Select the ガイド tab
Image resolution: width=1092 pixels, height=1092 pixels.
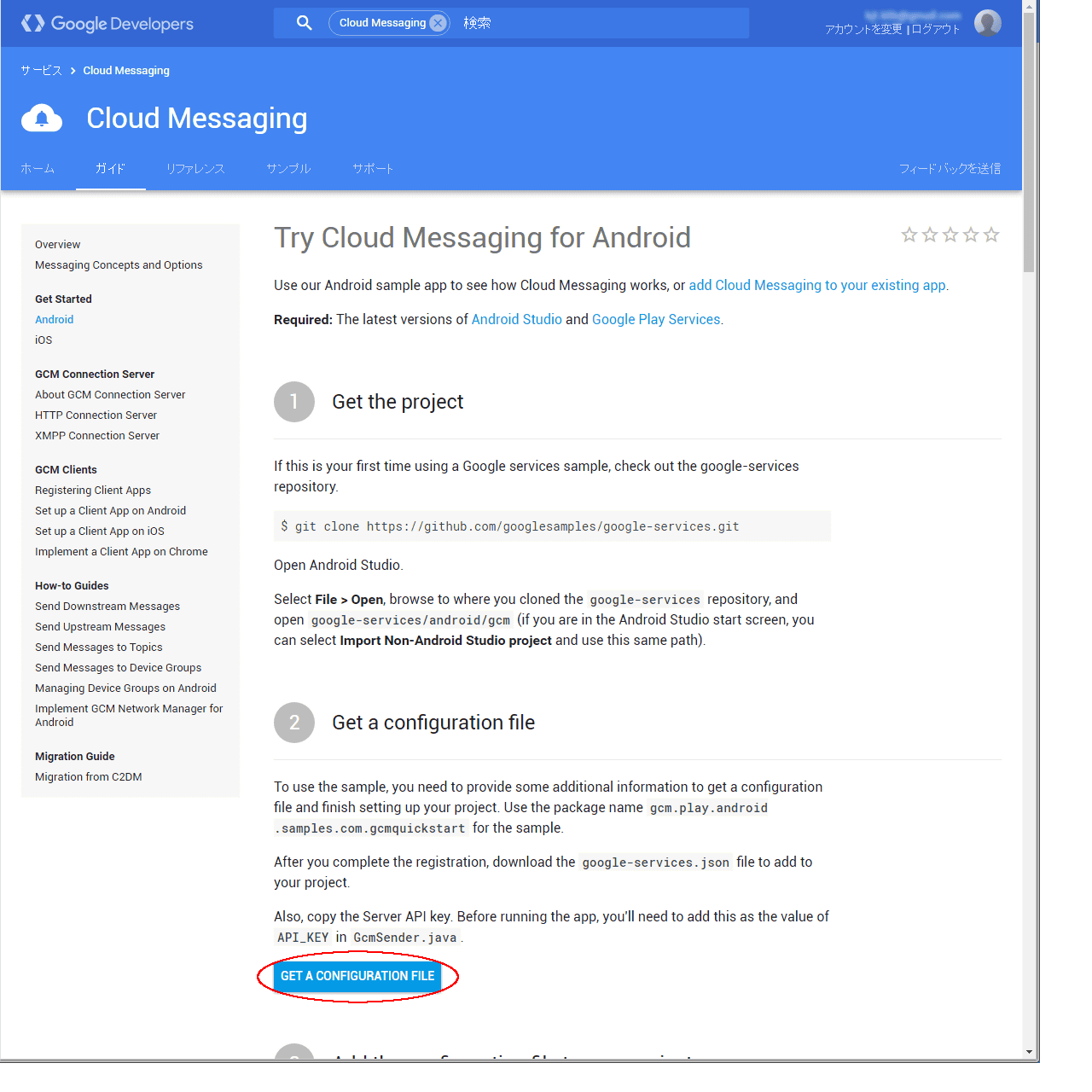point(110,169)
